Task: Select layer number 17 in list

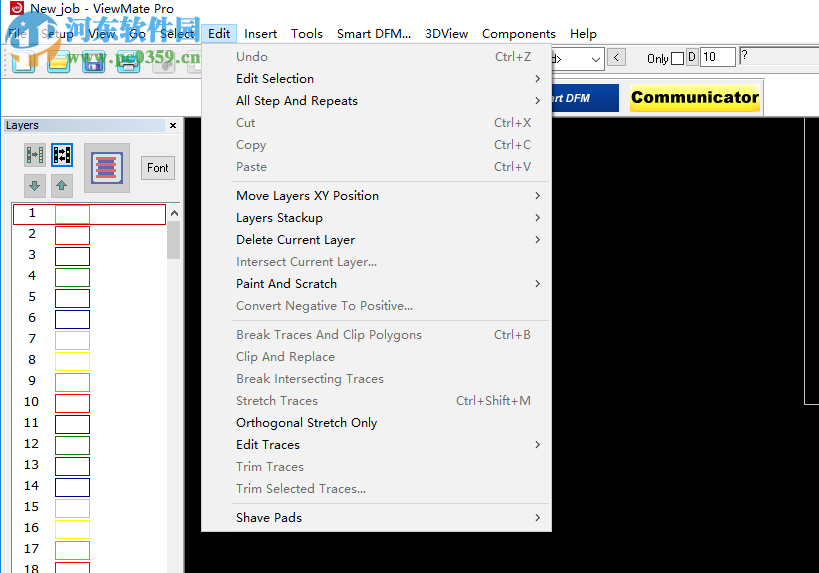Action: pyautogui.click(x=31, y=548)
